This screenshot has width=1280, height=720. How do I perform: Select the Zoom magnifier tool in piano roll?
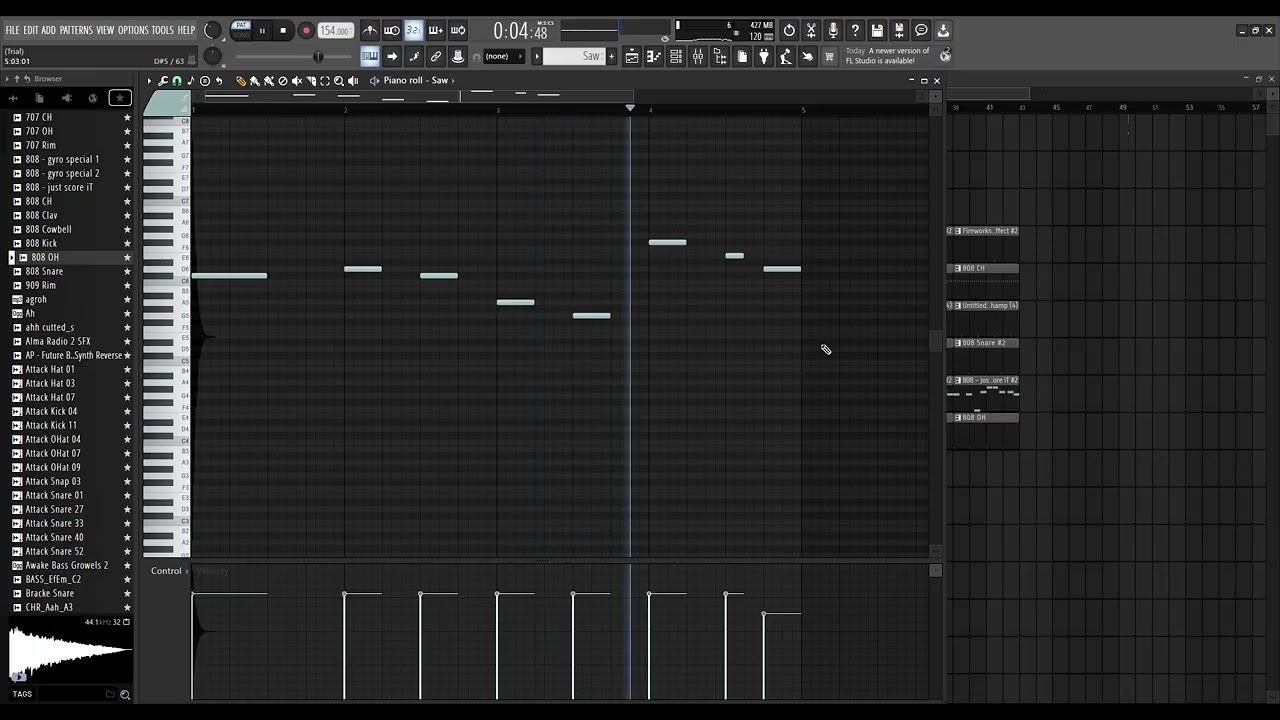click(339, 81)
